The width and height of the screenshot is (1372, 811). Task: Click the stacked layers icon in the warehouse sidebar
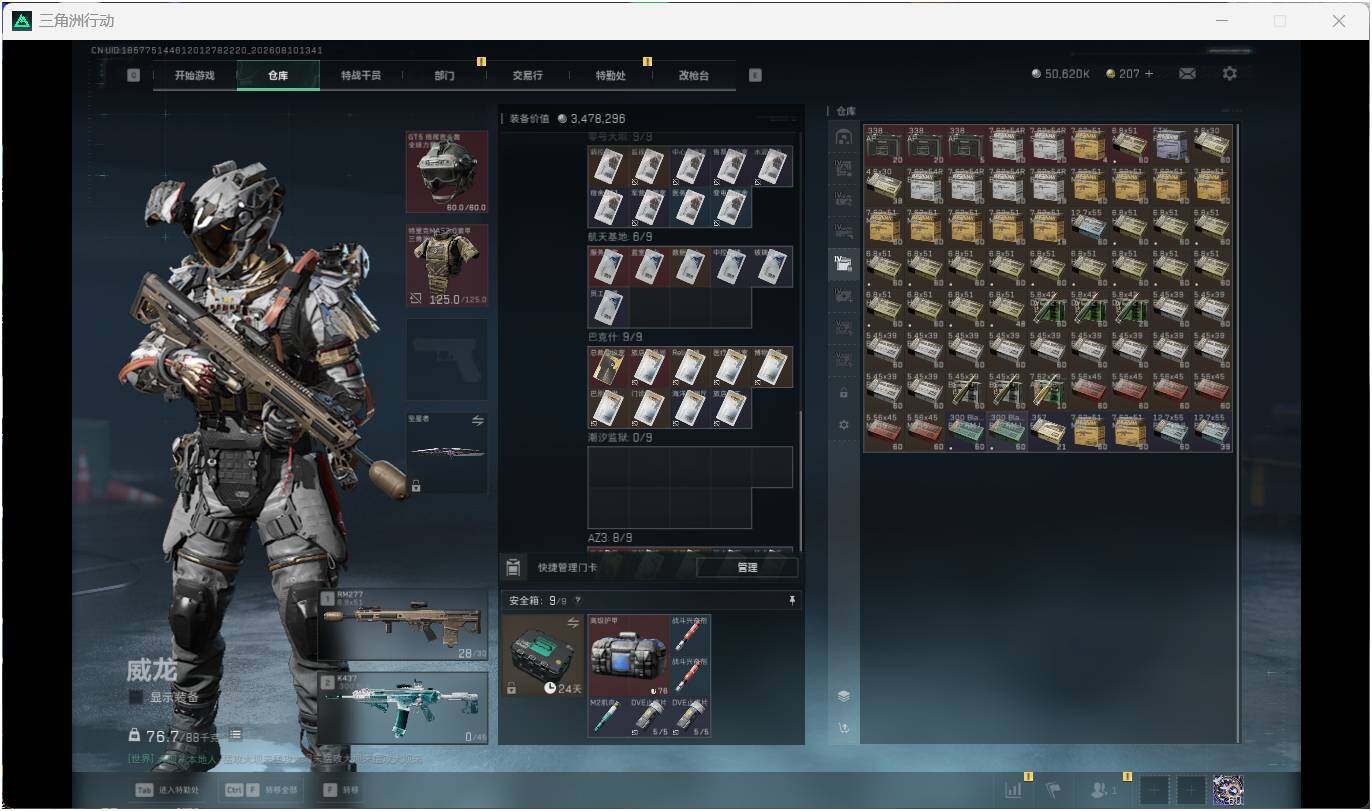pyautogui.click(x=844, y=696)
